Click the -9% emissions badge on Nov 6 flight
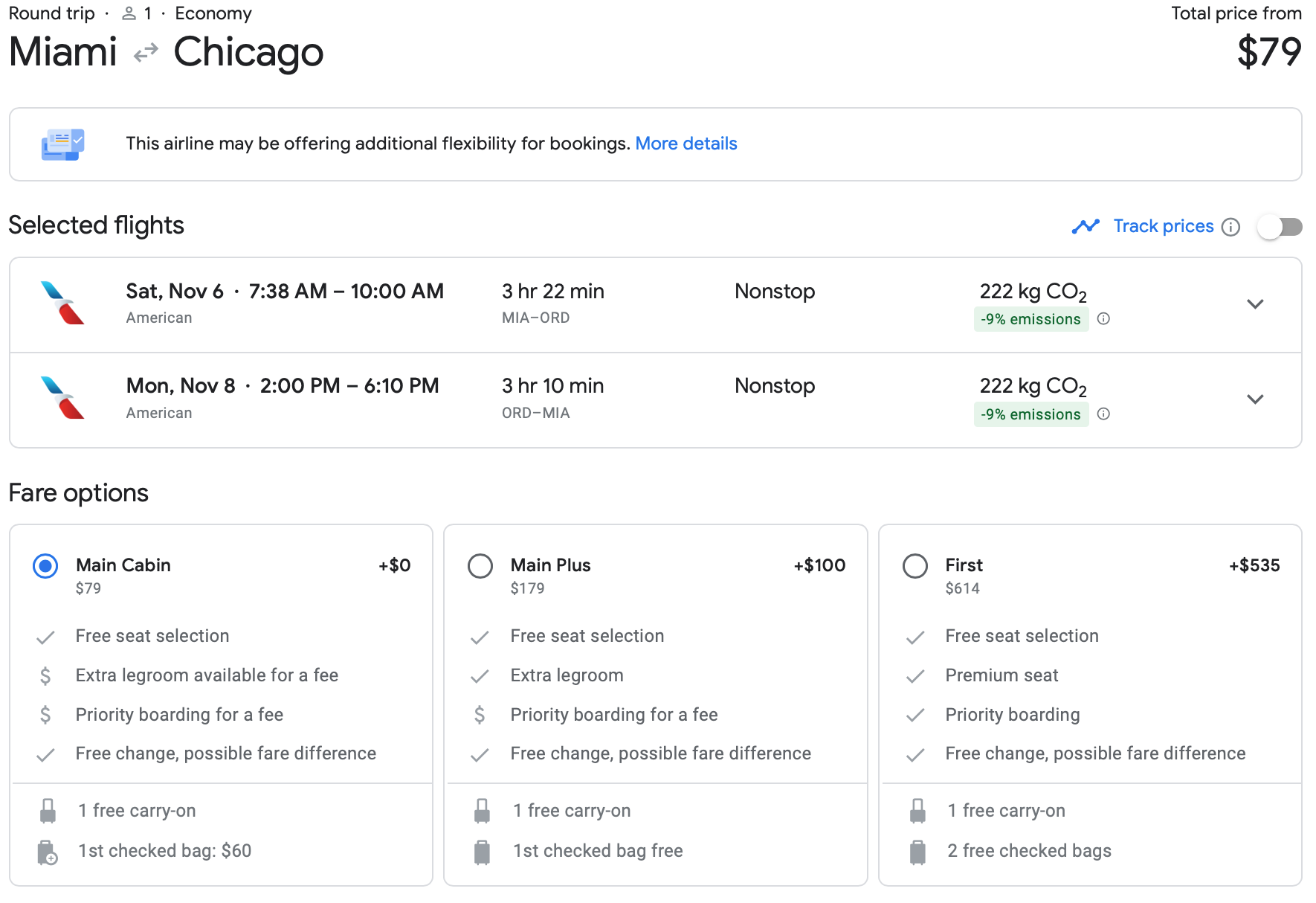This screenshot has height=903, width=1316. (1030, 319)
